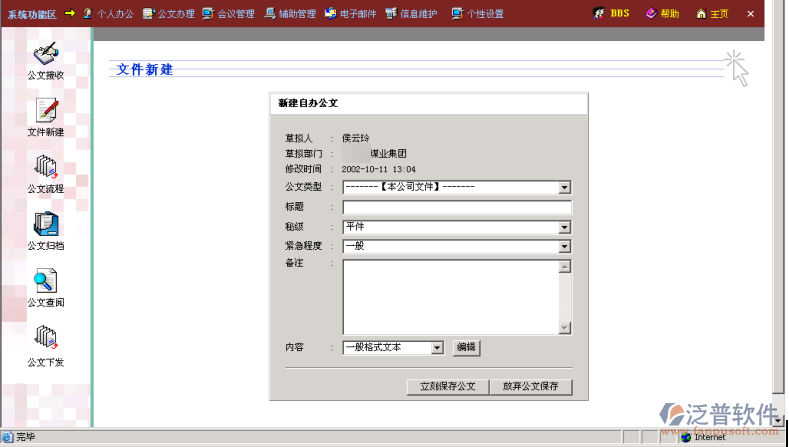Open the 公文办理 menu

click(x=169, y=14)
